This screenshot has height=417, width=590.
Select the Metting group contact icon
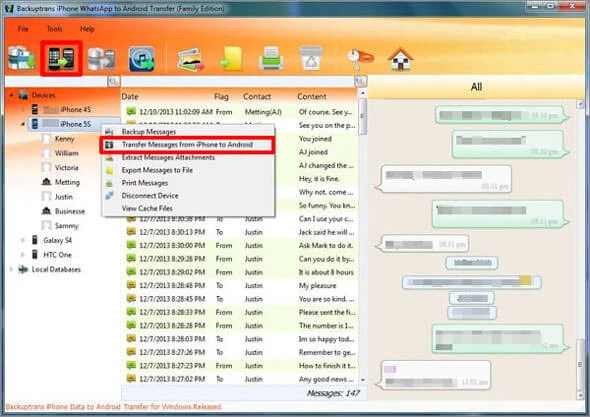pyautogui.click(x=46, y=182)
